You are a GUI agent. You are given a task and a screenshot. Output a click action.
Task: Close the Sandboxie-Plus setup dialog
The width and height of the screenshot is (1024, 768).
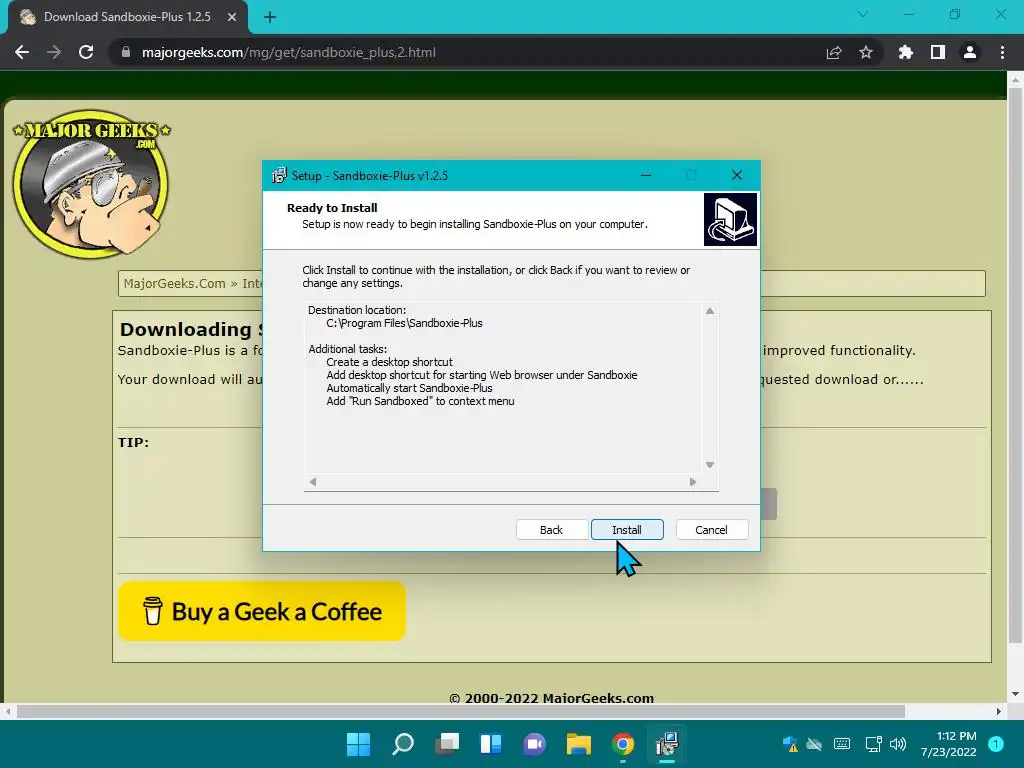pyautogui.click(x=737, y=175)
